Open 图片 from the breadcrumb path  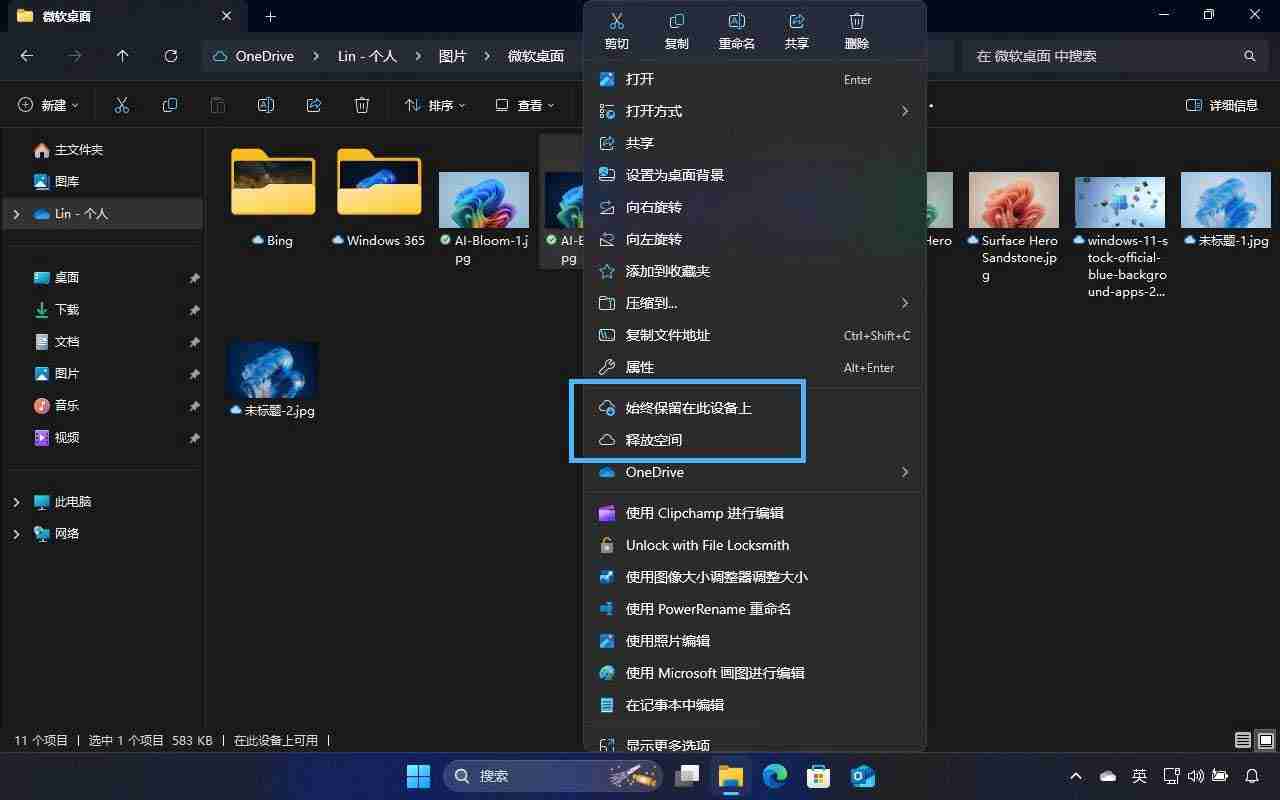coord(452,56)
